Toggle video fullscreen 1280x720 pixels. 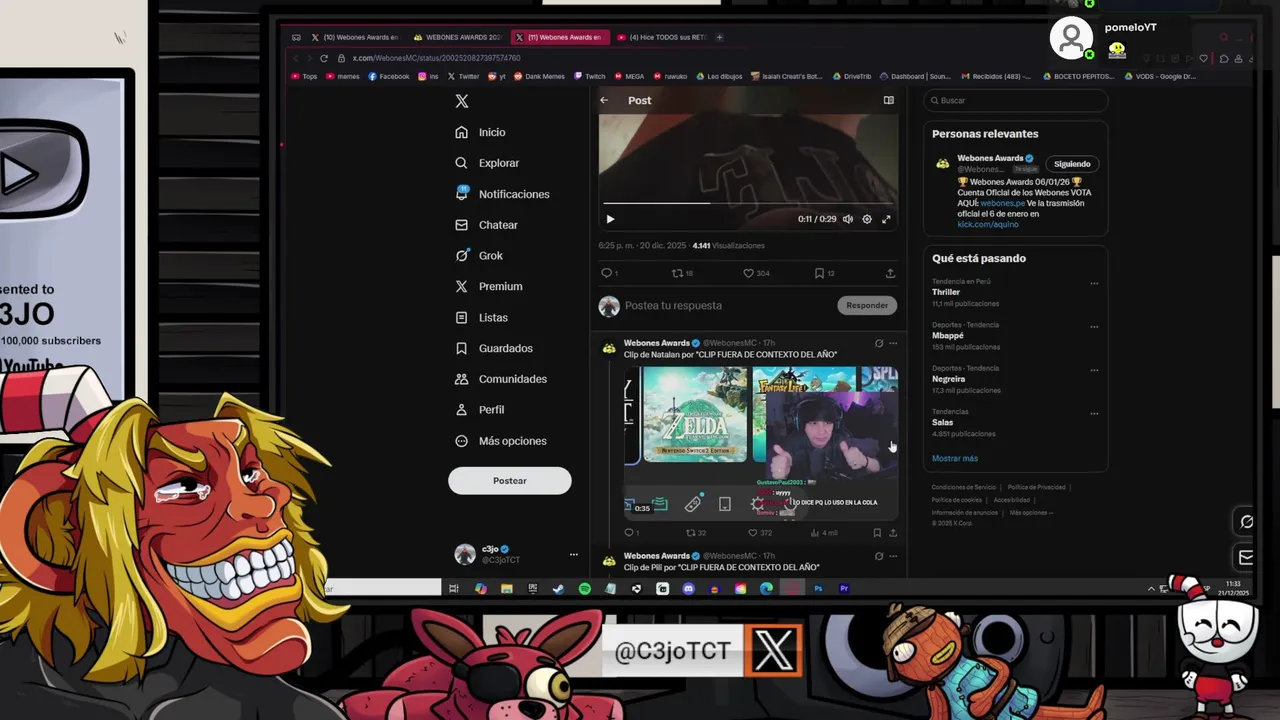pos(886,219)
